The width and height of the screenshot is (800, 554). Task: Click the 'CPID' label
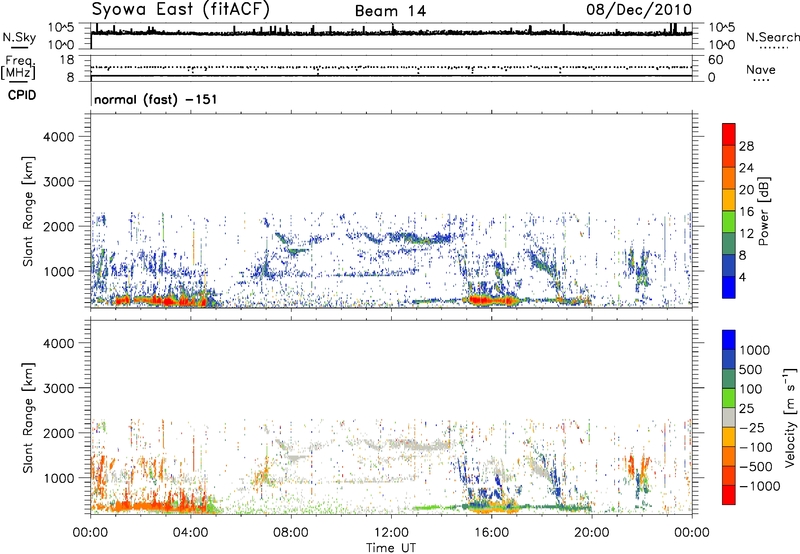tap(22, 95)
